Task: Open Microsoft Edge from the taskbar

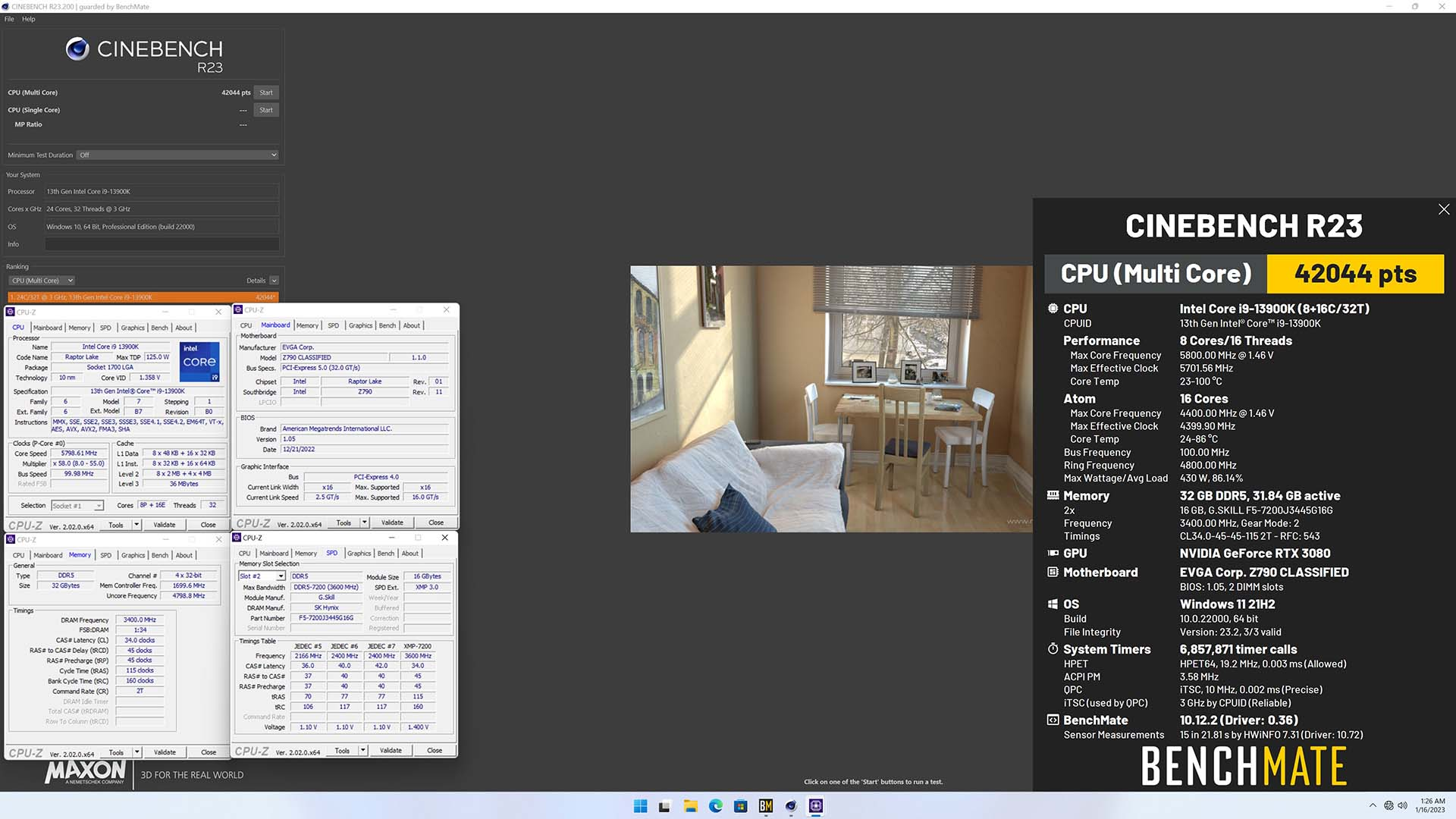Action: click(715, 806)
